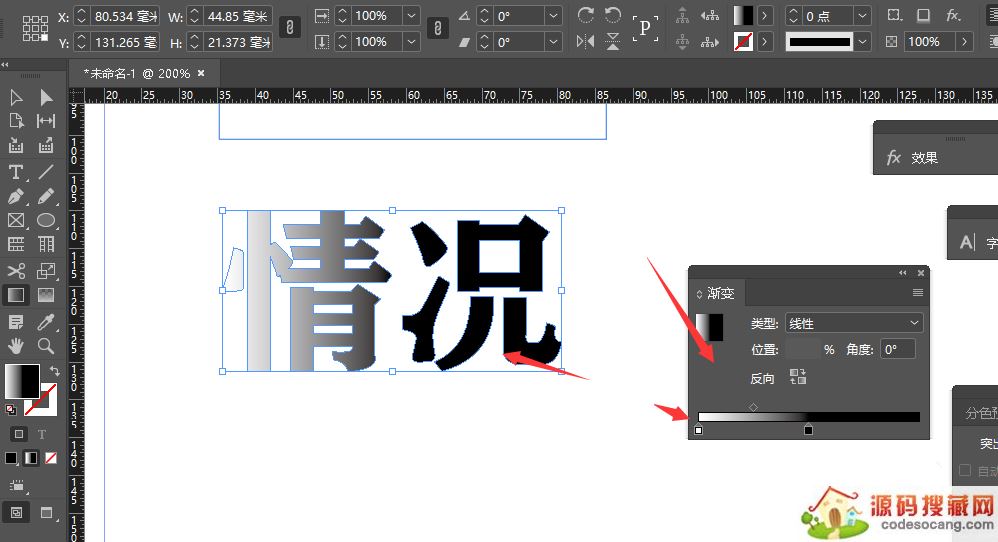The image size is (998, 542).
Task: Open the gradient type dropdown showing 线性
Action: pos(854,323)
